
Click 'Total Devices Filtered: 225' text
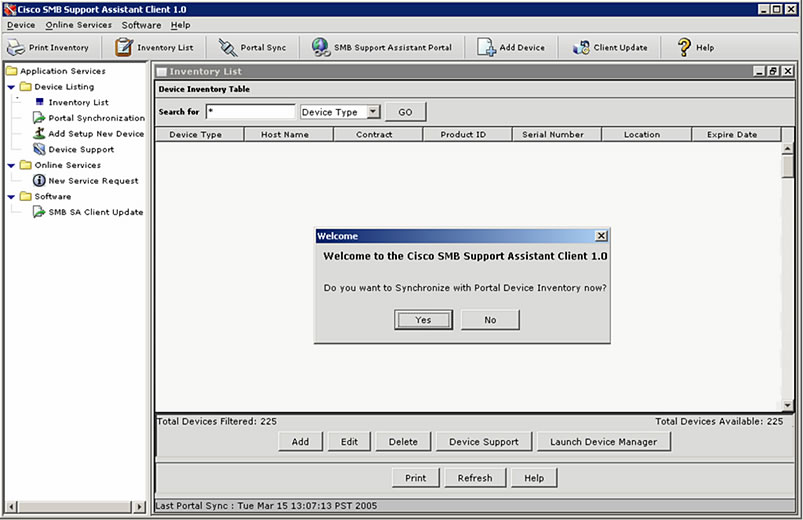pos(217,421)
